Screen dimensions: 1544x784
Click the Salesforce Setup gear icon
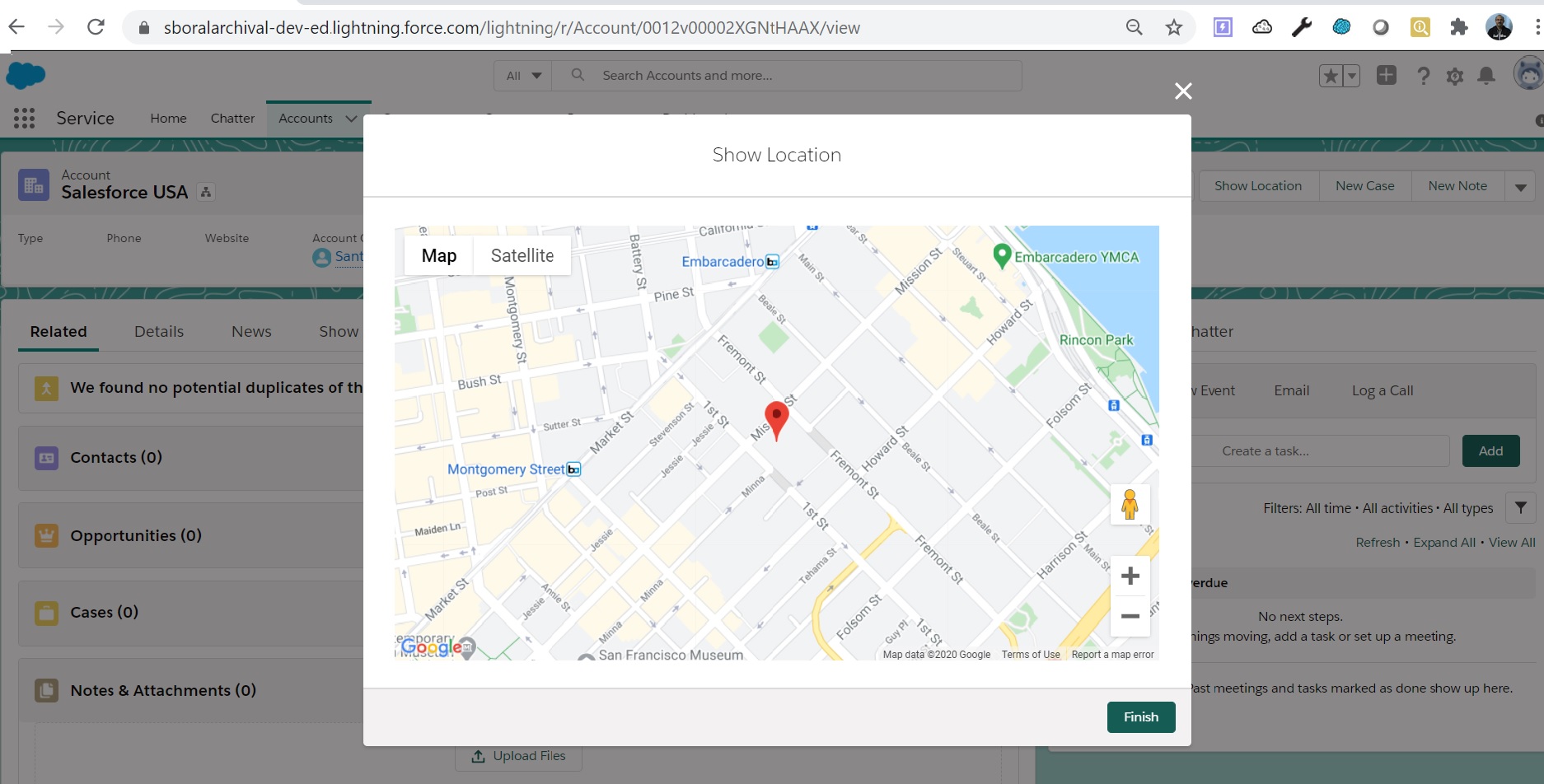tap(1454, 75)
